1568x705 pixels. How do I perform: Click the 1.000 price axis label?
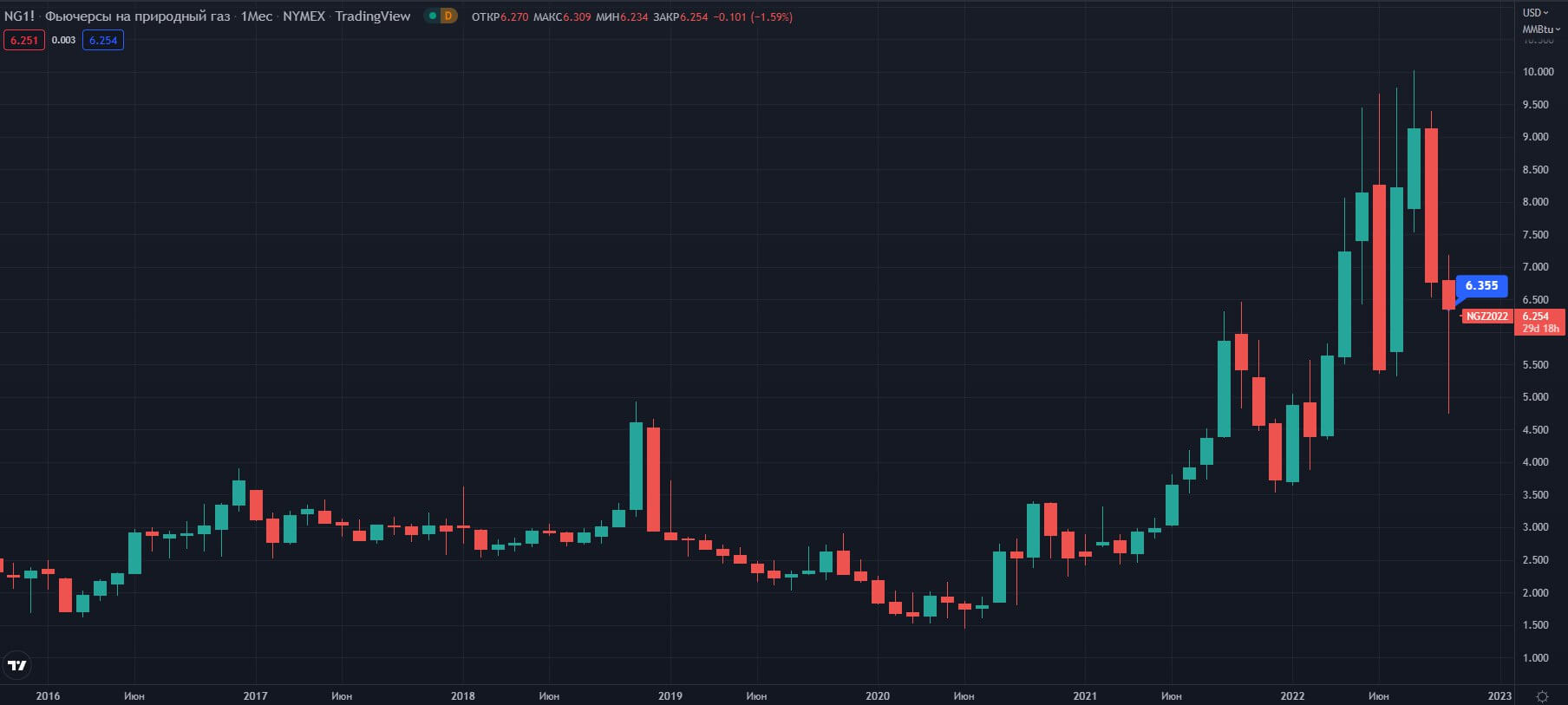click(1536, 658)
